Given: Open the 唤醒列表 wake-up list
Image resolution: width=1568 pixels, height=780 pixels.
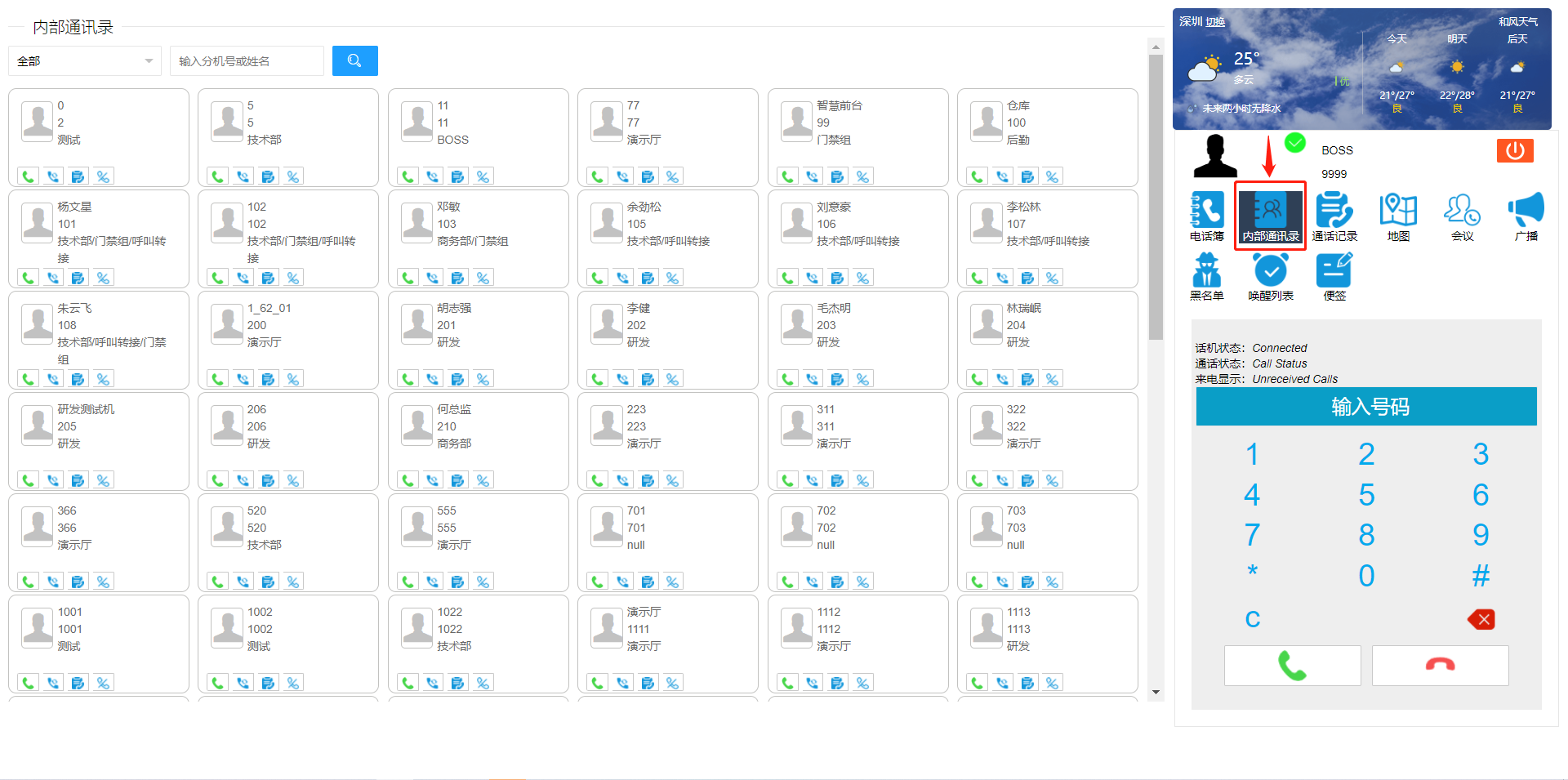Looking at the screenshot, I should [1271, 275].
